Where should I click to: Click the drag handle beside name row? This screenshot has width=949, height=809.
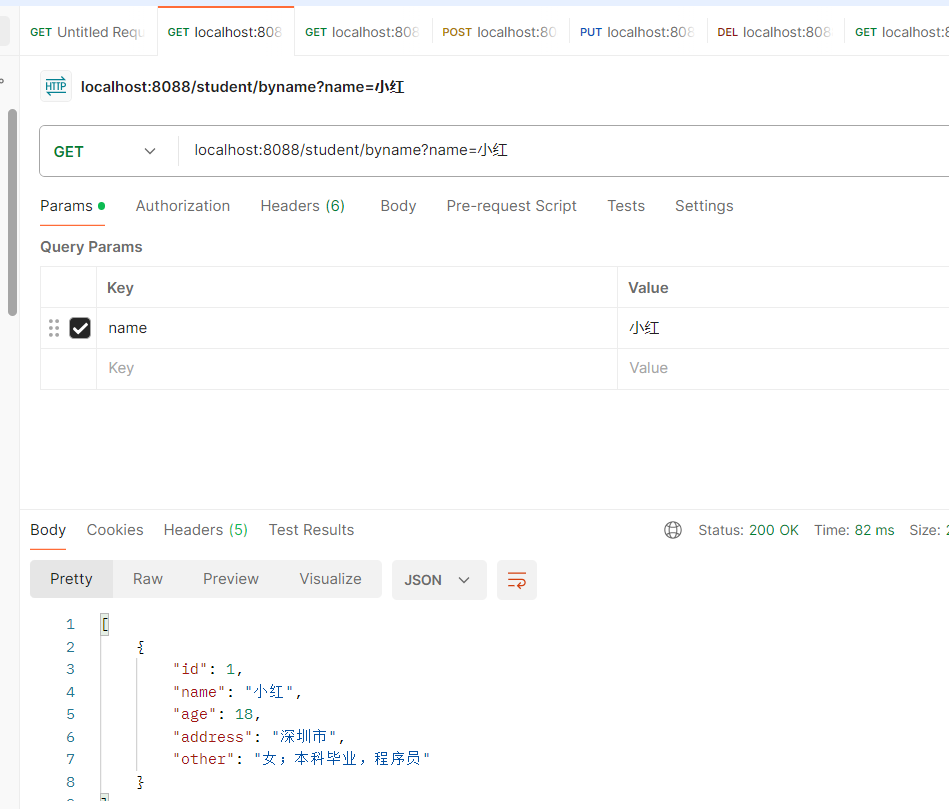(x=54, y=328)
